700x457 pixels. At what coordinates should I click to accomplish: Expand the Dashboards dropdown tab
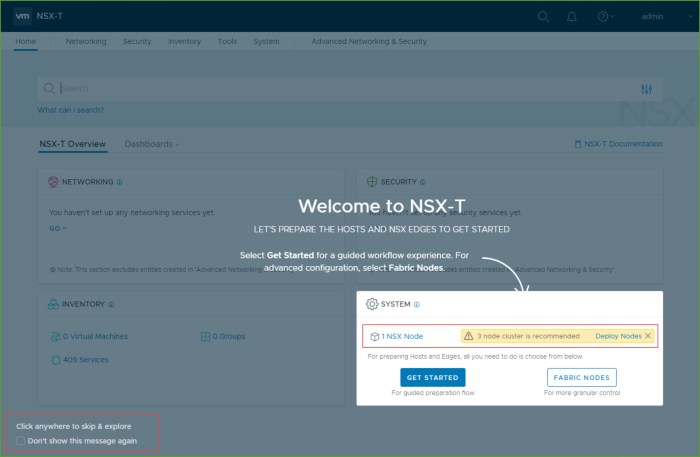pyautogui.click(x=151, y=144)
